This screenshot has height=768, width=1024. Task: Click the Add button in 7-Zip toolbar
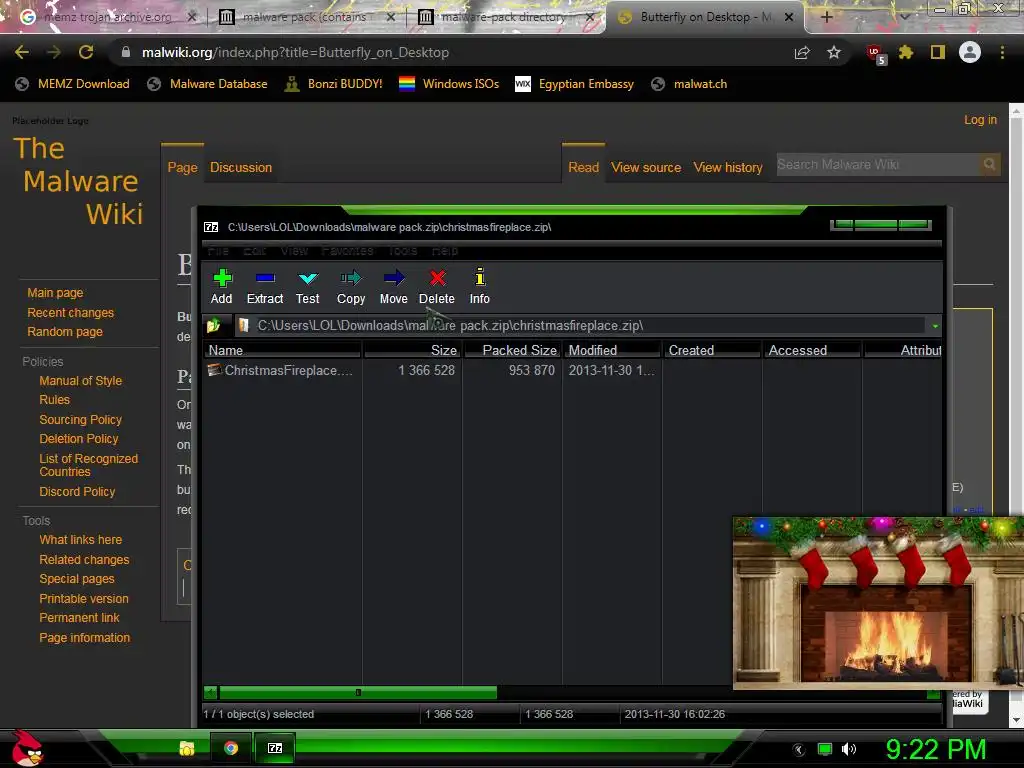click(221, 287)
